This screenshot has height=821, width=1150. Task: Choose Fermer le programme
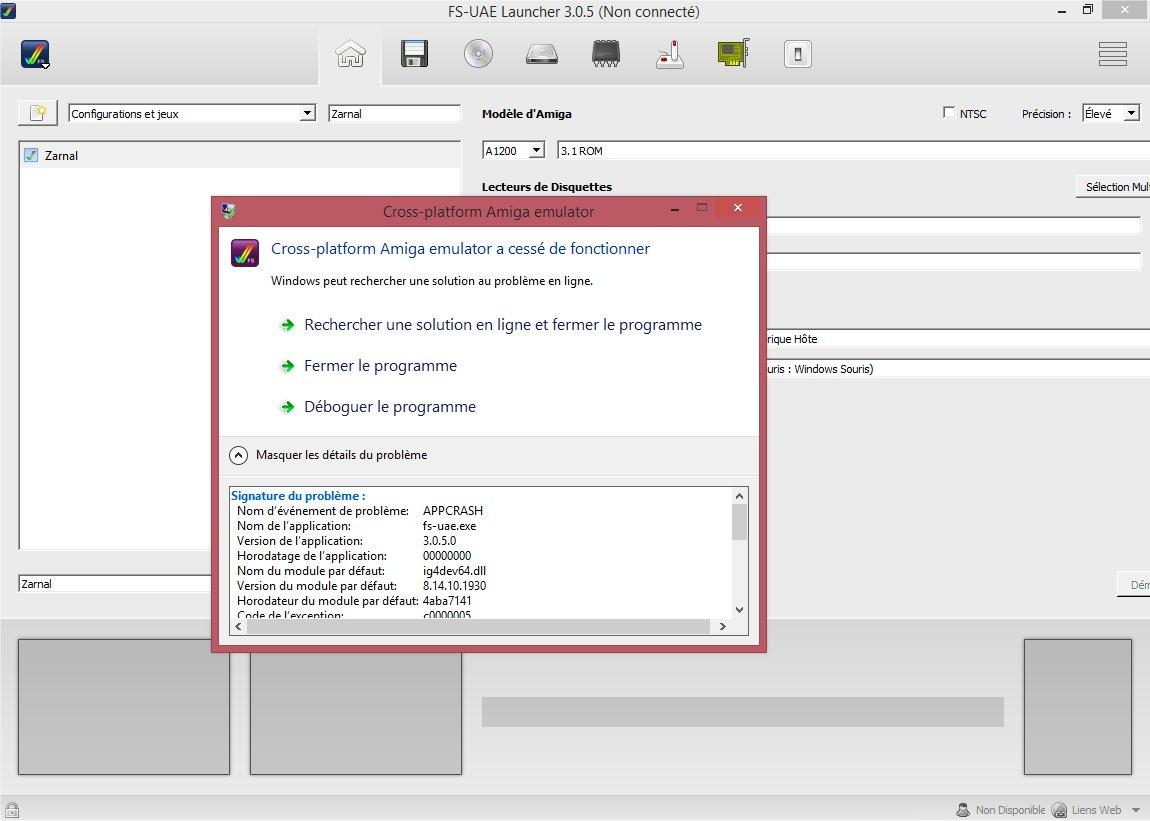pos(380,365)
